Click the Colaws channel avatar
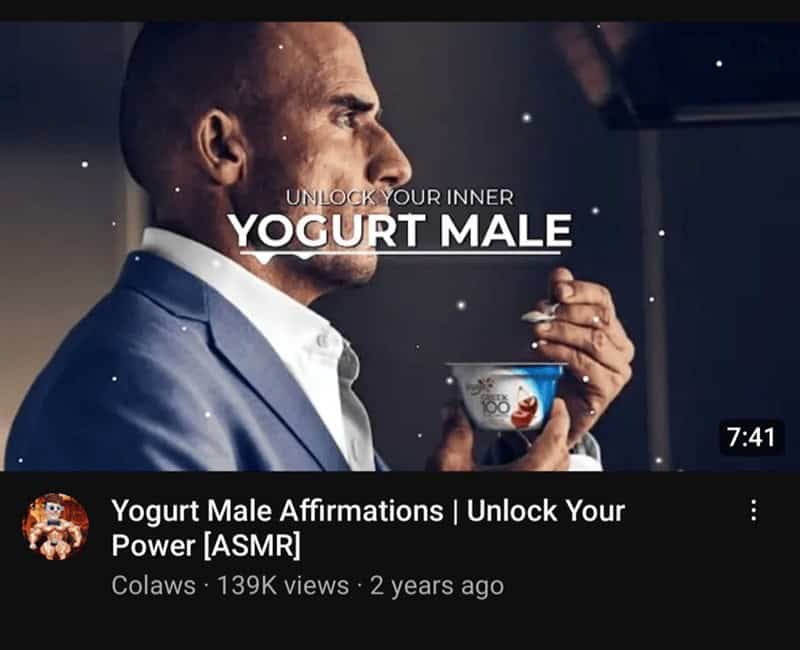The width and height of the screenshot is (800, 650). coord(55,526)
